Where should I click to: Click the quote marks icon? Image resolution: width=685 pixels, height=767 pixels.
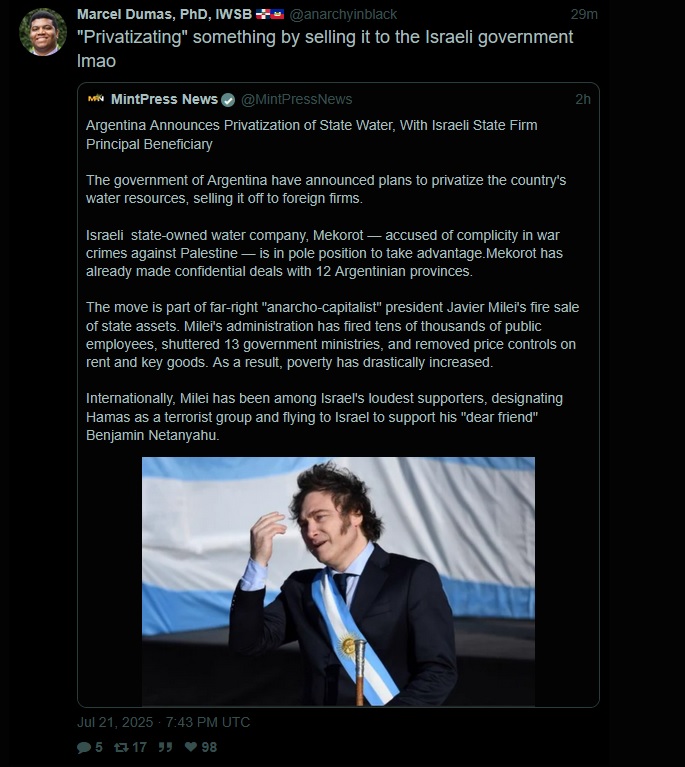pyautogui.click(x=165, y=747)
